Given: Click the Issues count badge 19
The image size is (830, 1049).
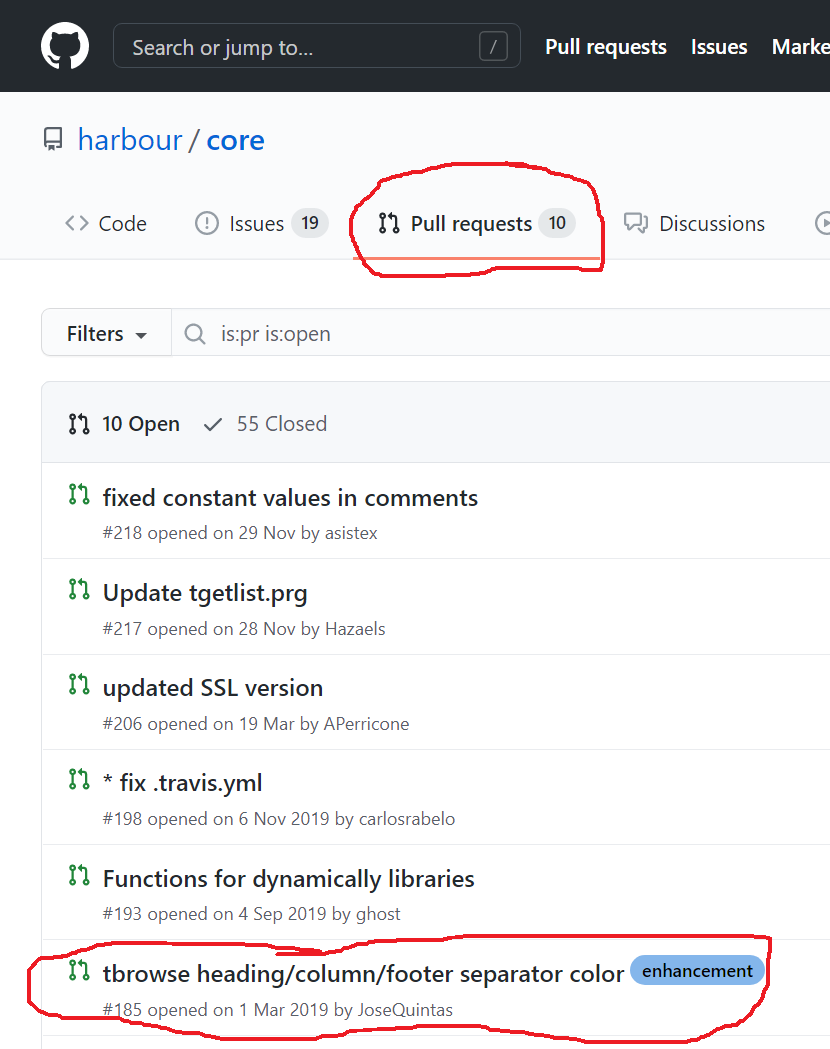Looking at the screenshot, I should click(310, 223).
